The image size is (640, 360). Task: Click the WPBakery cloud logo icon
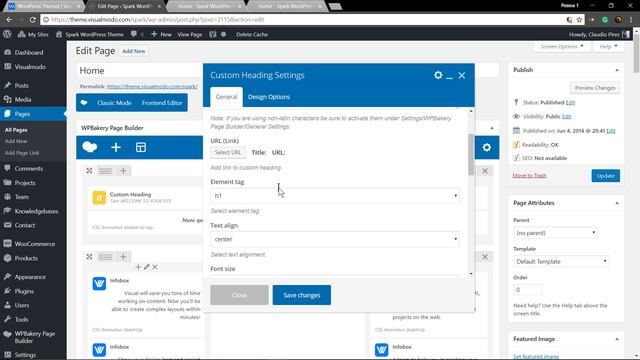(90, 147)
